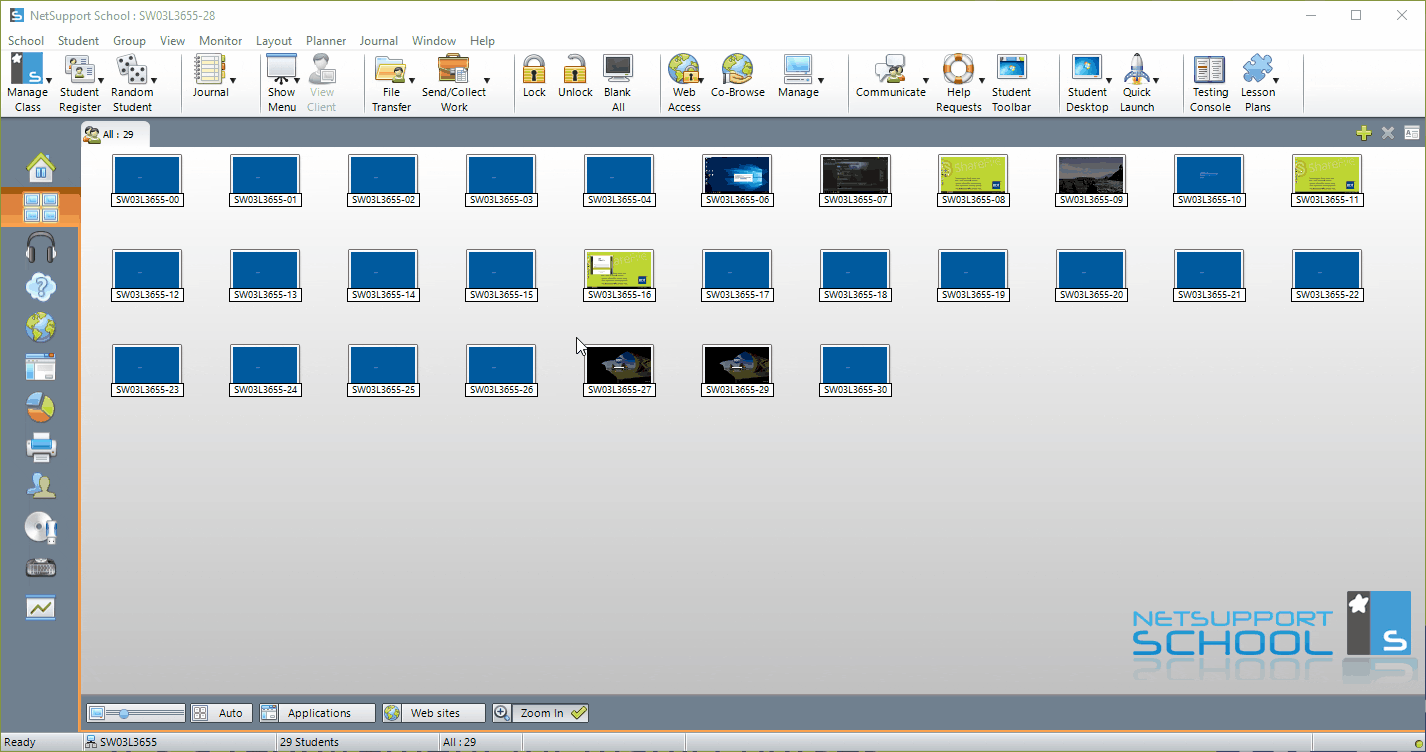Click the Lock students padlock icon

pyautogui.click(x=534, y=72)
